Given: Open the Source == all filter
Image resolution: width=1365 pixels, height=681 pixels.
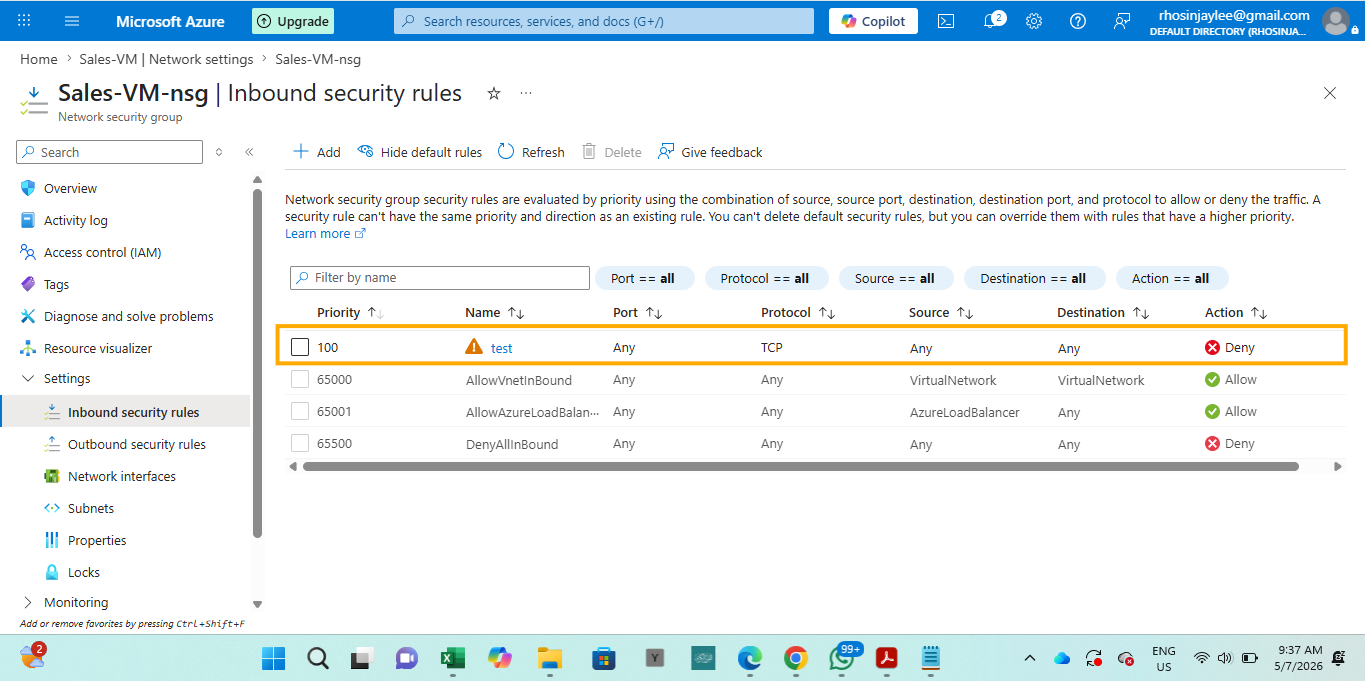Looking at the screenshot, I should [x=895, y=278].
